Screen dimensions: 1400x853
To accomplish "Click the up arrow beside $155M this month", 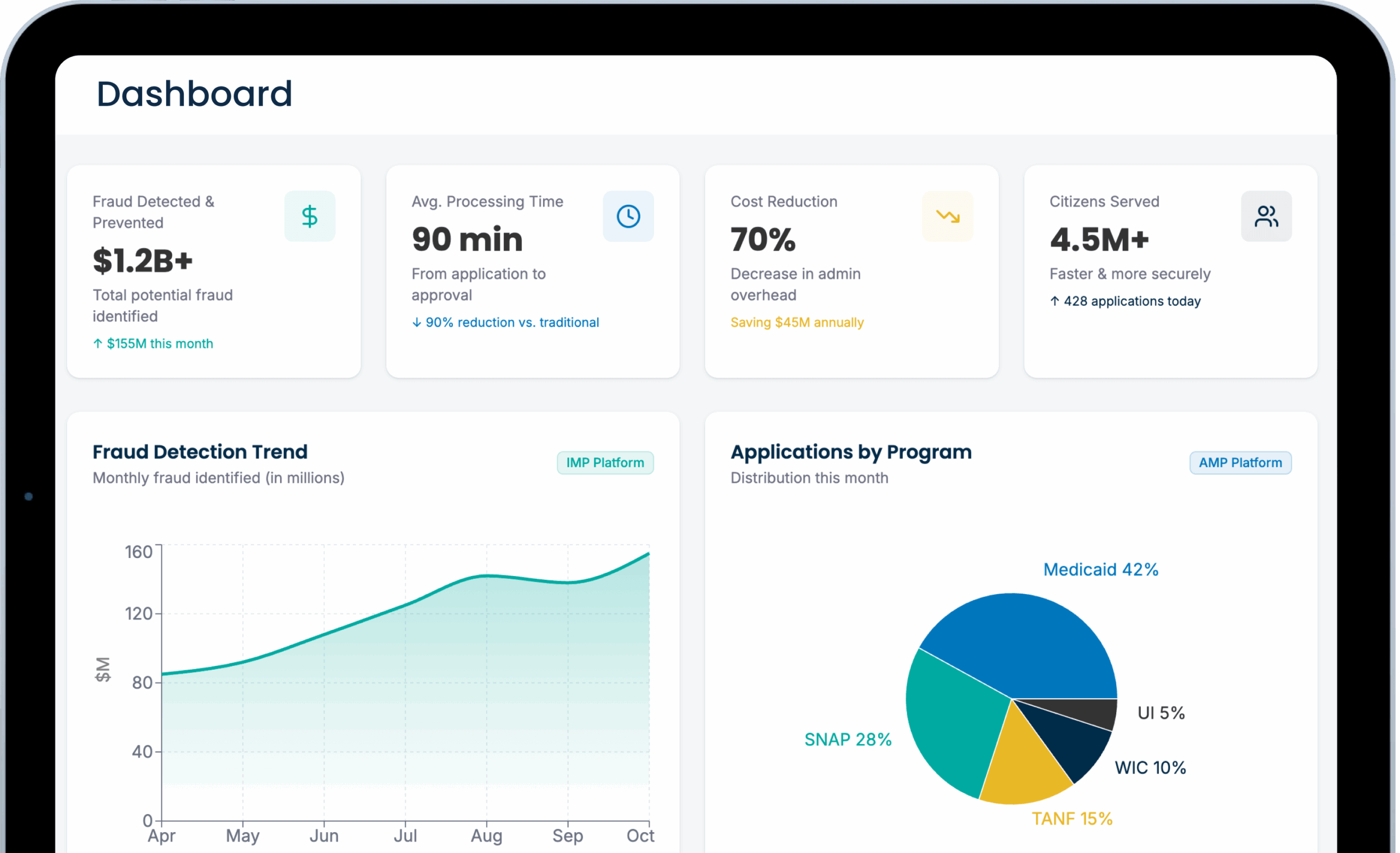I will (x=98, y=343).
